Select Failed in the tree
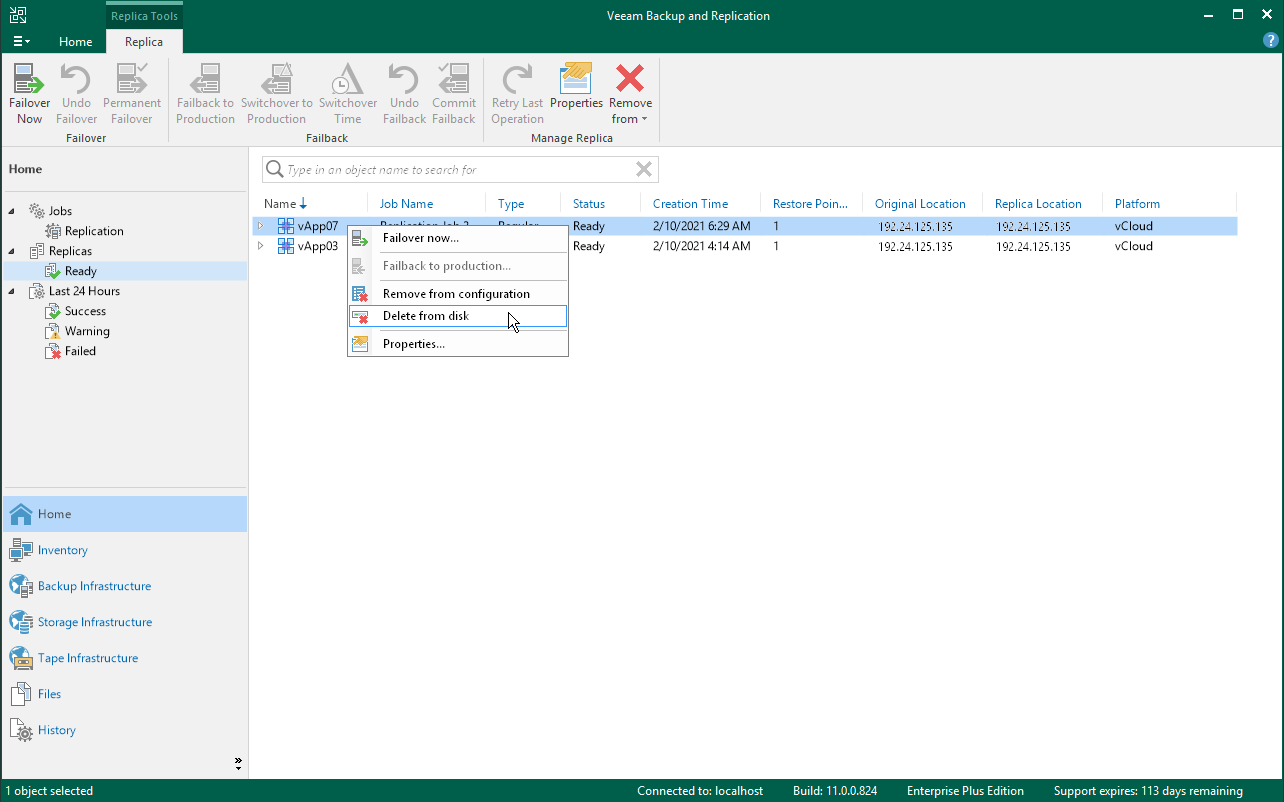The image size is (1284, 802). 80,351
